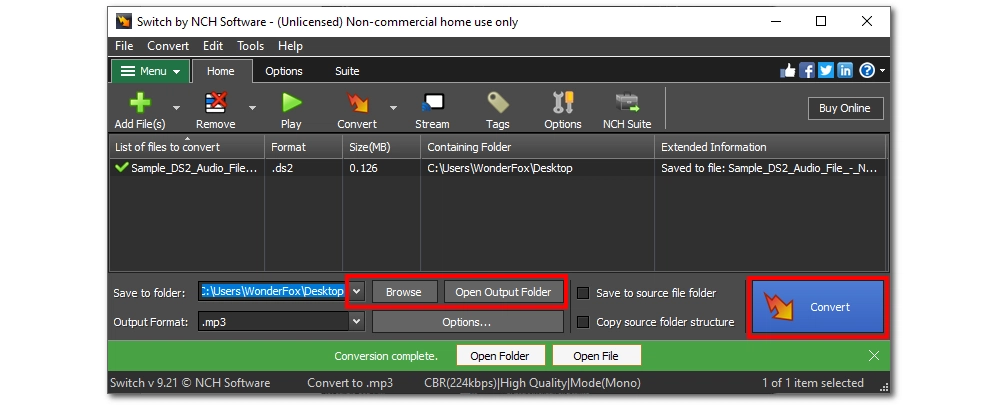
Task: Click '1 of 1 item selected' status
Action: [813, 383]
